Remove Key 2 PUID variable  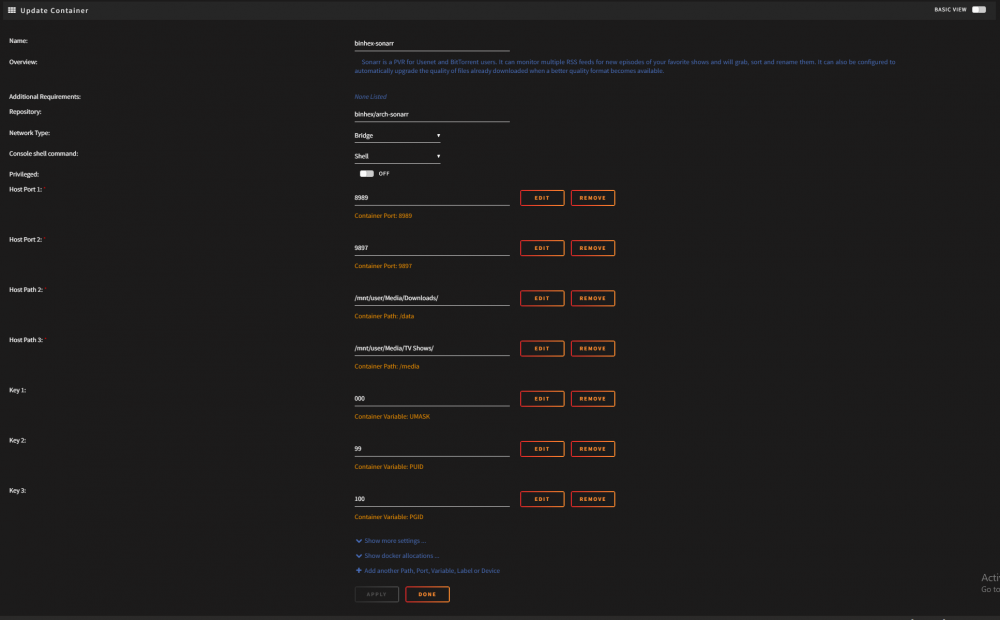coord(593,449)
